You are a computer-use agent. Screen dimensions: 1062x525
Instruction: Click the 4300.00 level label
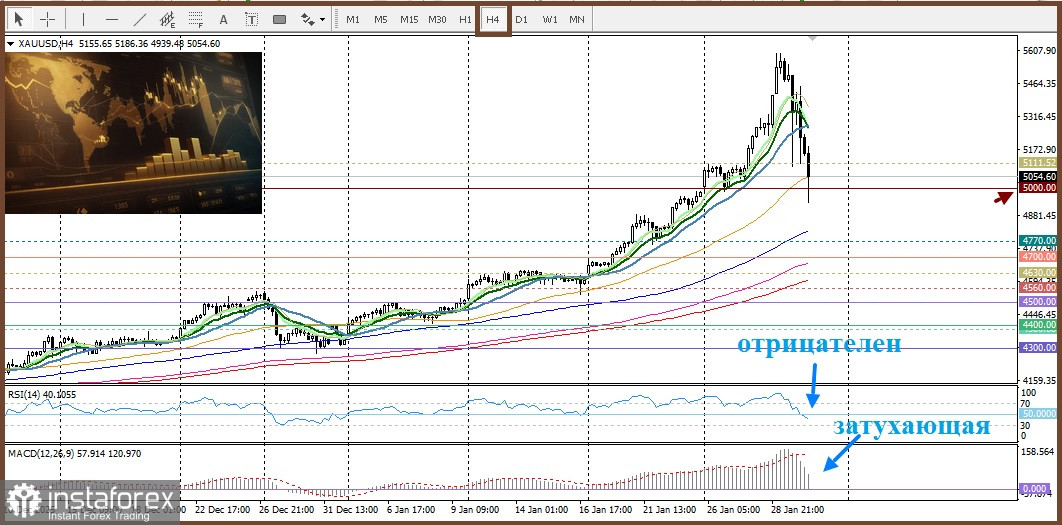point(1037,348)
